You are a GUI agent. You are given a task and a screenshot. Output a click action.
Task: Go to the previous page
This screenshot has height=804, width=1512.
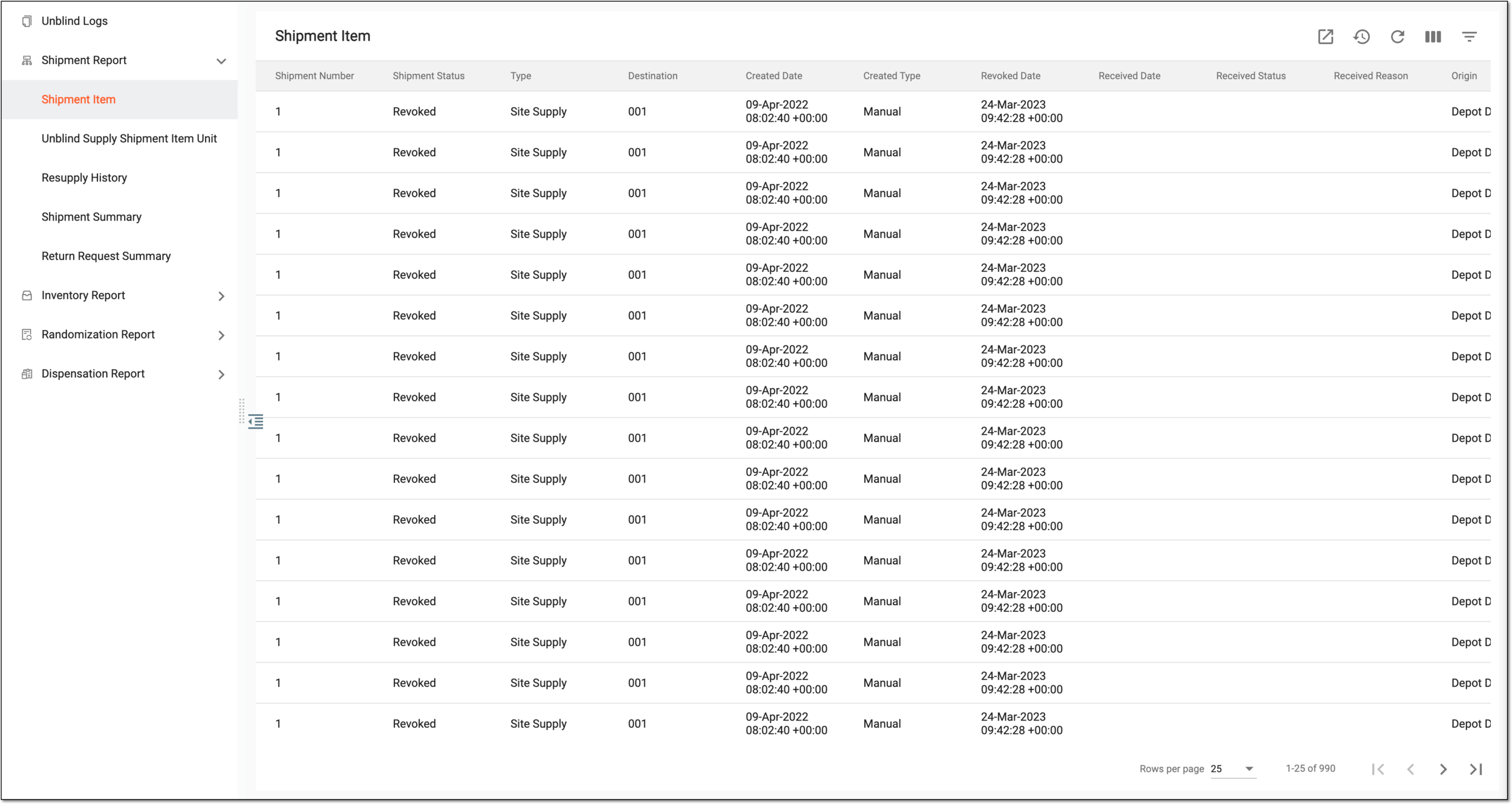(x=1410, y=769)
